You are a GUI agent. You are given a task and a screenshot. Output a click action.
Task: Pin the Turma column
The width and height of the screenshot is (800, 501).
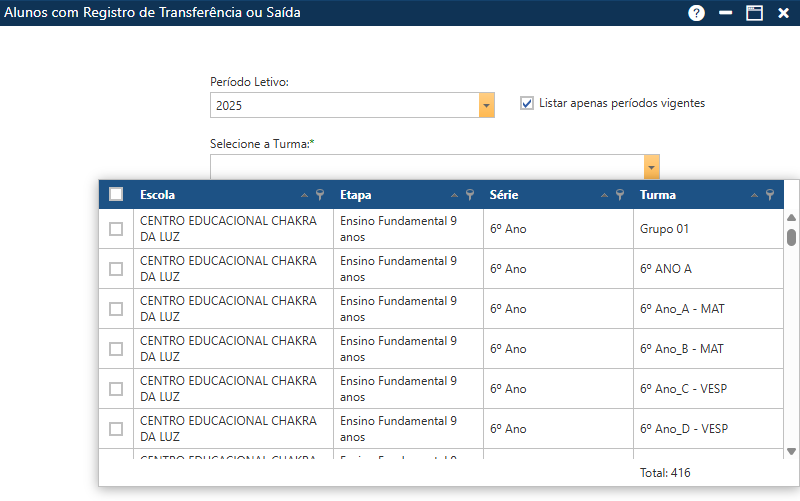coord(770,195)
